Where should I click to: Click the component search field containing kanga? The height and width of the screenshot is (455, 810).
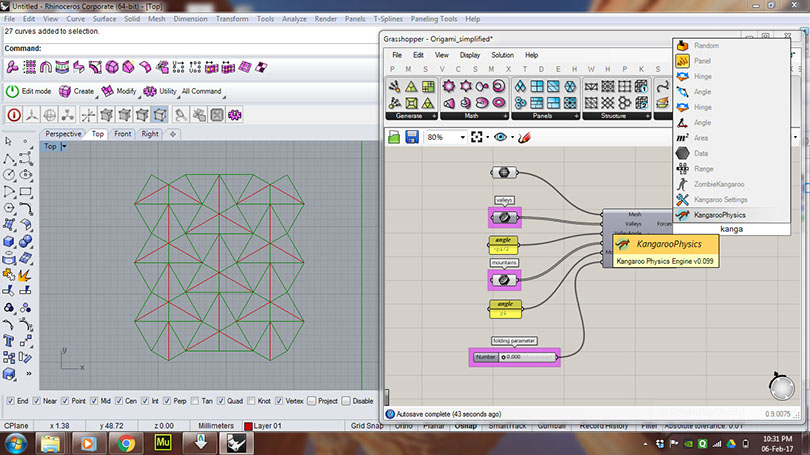[x=731, y=229]
